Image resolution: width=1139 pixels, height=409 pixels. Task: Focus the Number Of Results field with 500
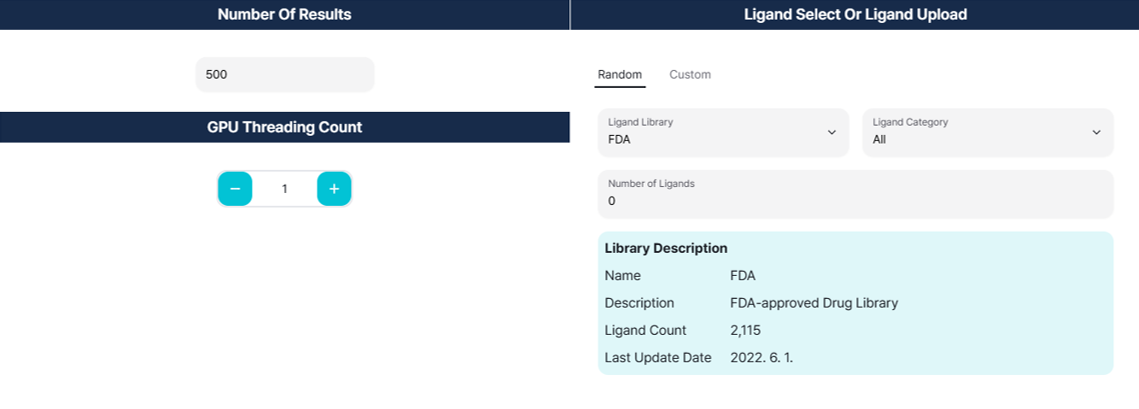285,75
